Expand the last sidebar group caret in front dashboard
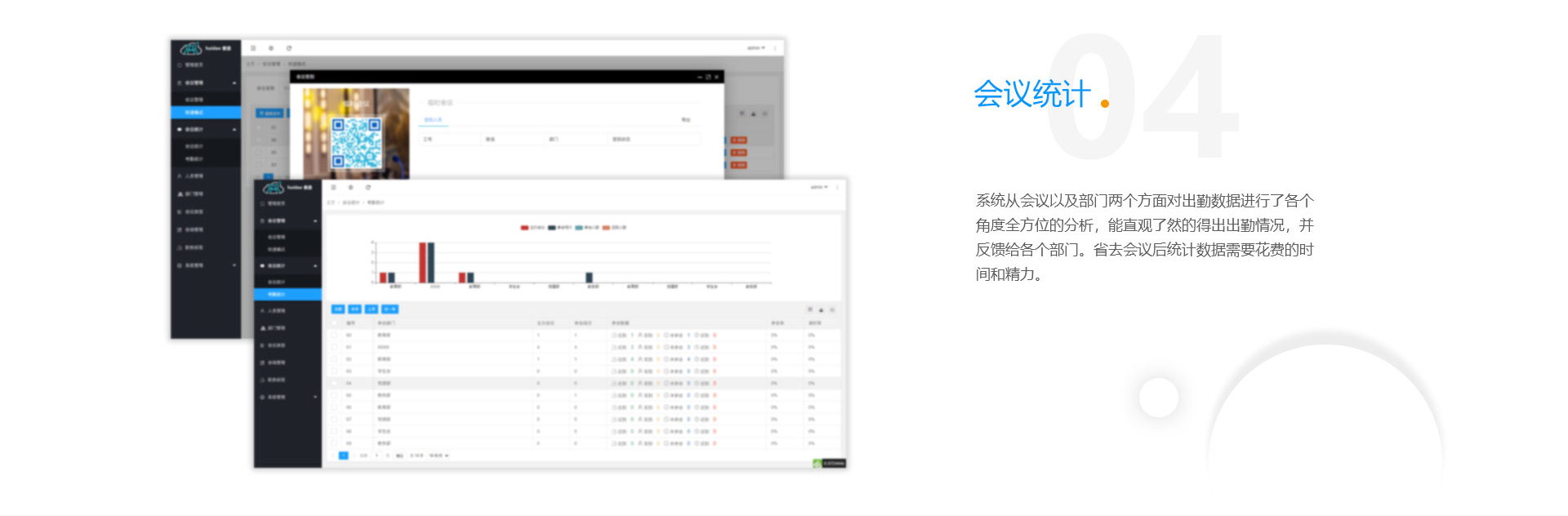 click(315, 397)
